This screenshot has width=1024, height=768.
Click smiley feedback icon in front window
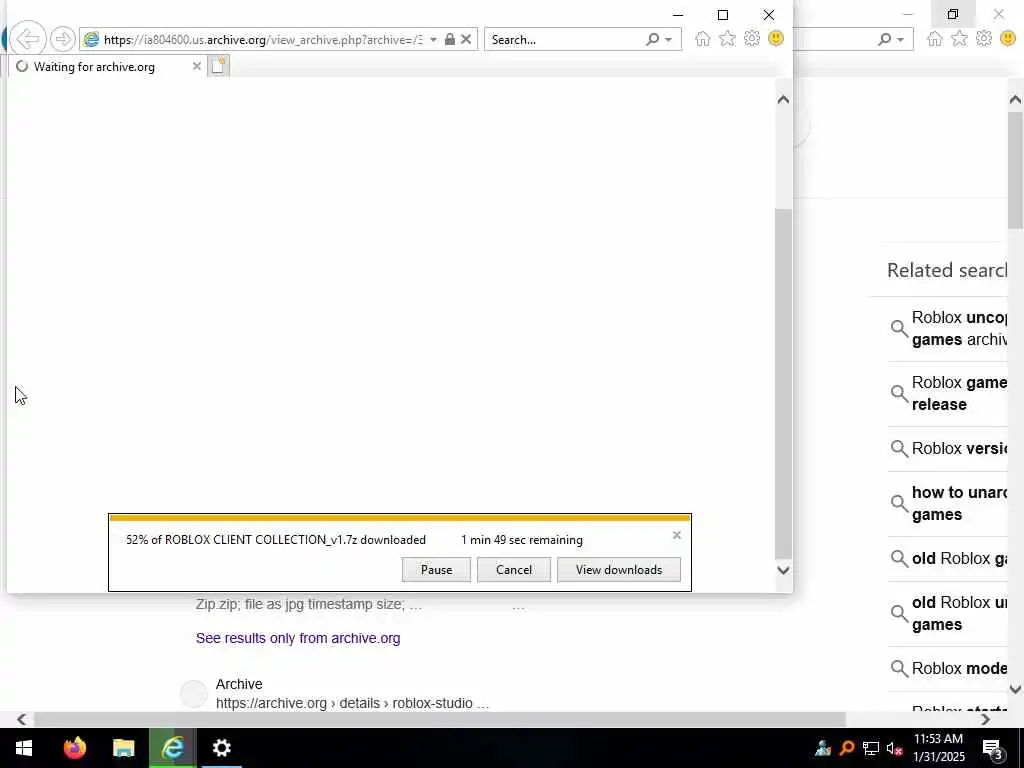(x=776, y=38)
